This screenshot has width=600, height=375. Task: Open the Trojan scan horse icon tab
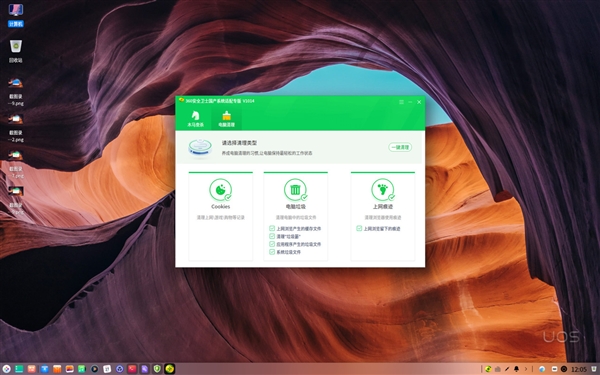[196, 118]
